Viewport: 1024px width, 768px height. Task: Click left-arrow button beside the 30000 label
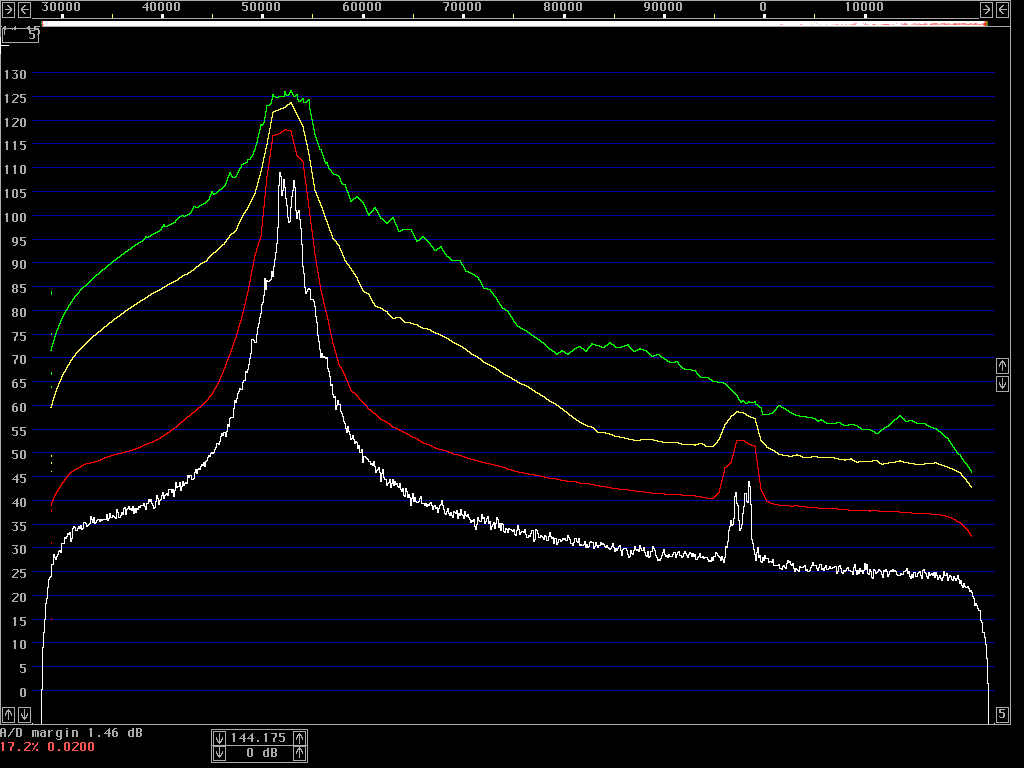click(x=24, y=9)
